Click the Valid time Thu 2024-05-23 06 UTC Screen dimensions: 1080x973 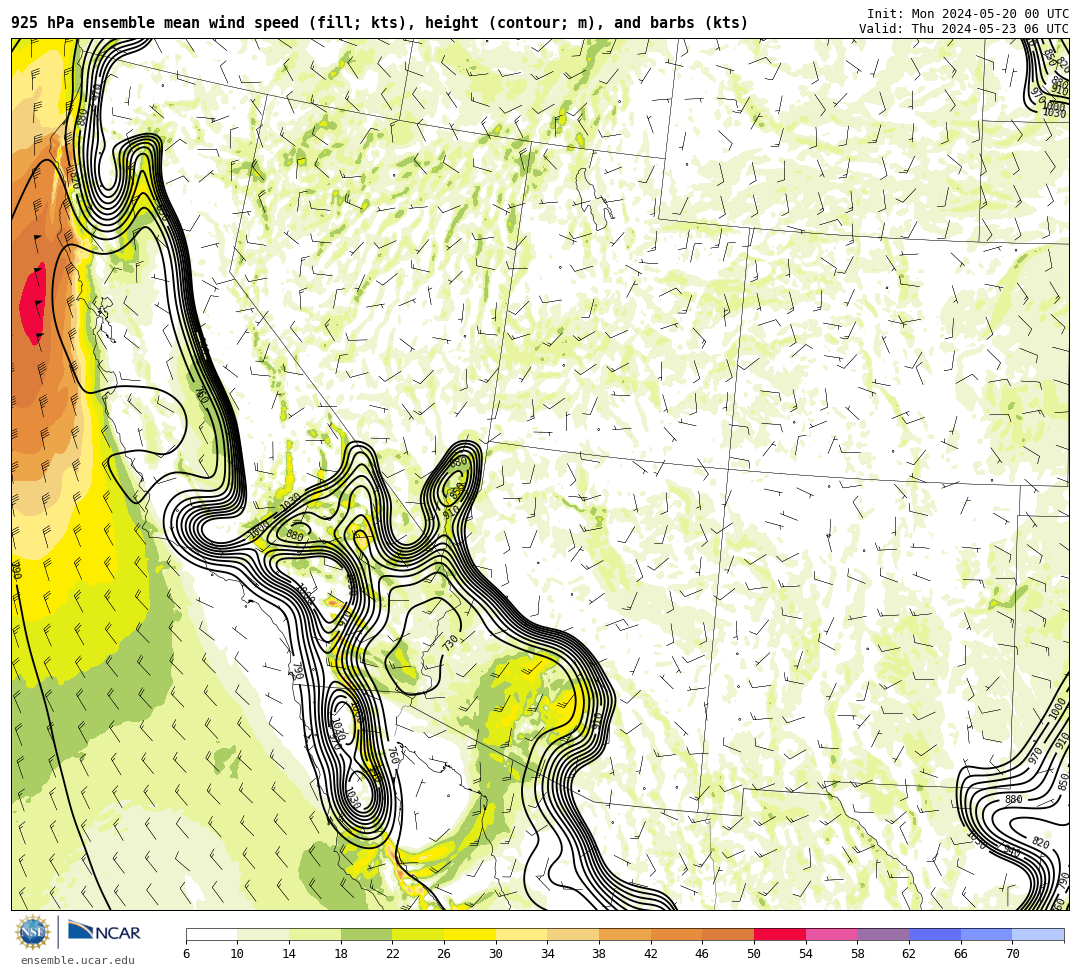963,29
